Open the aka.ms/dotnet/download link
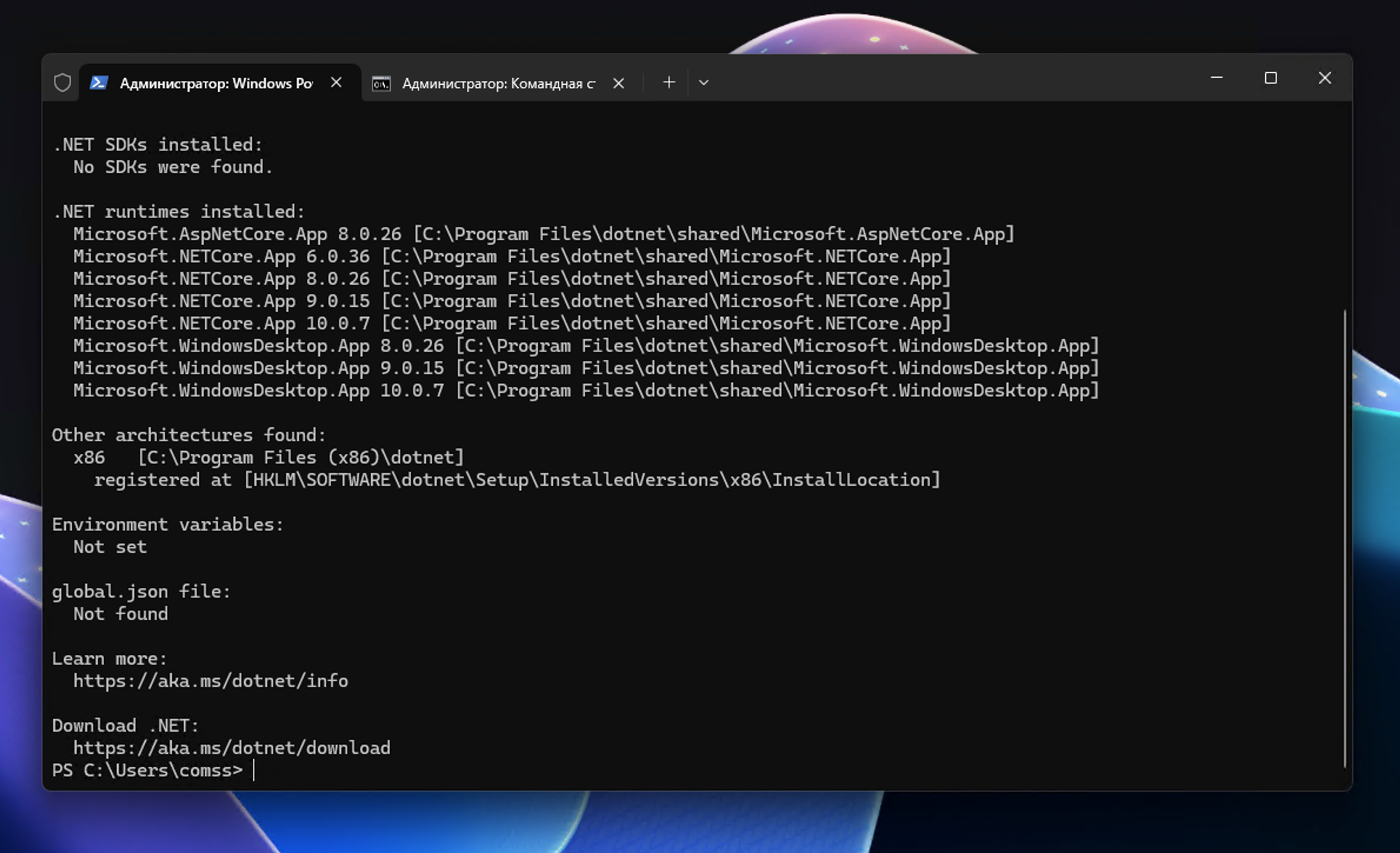Viewport: 1400px width, 853px height. [231, 748]
